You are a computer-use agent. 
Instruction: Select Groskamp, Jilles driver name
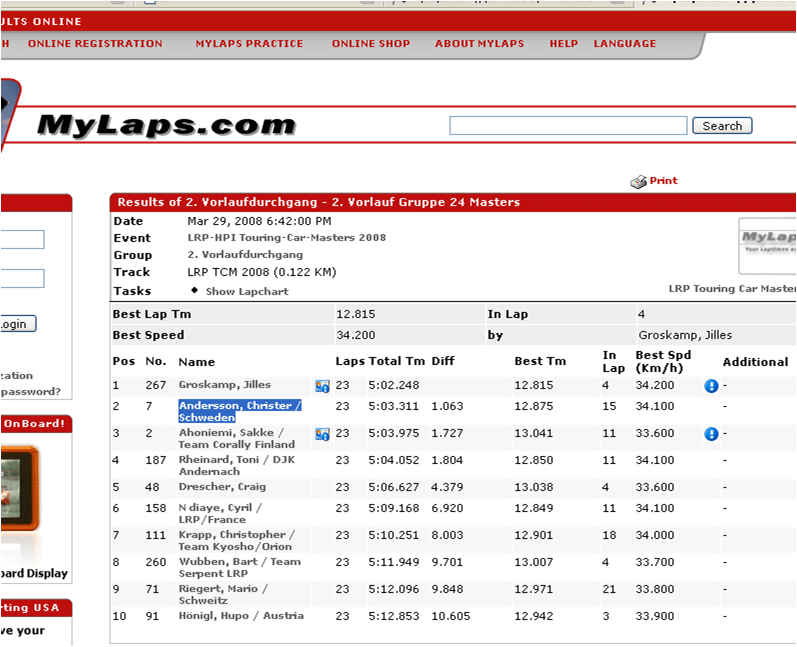pos(225,385)
